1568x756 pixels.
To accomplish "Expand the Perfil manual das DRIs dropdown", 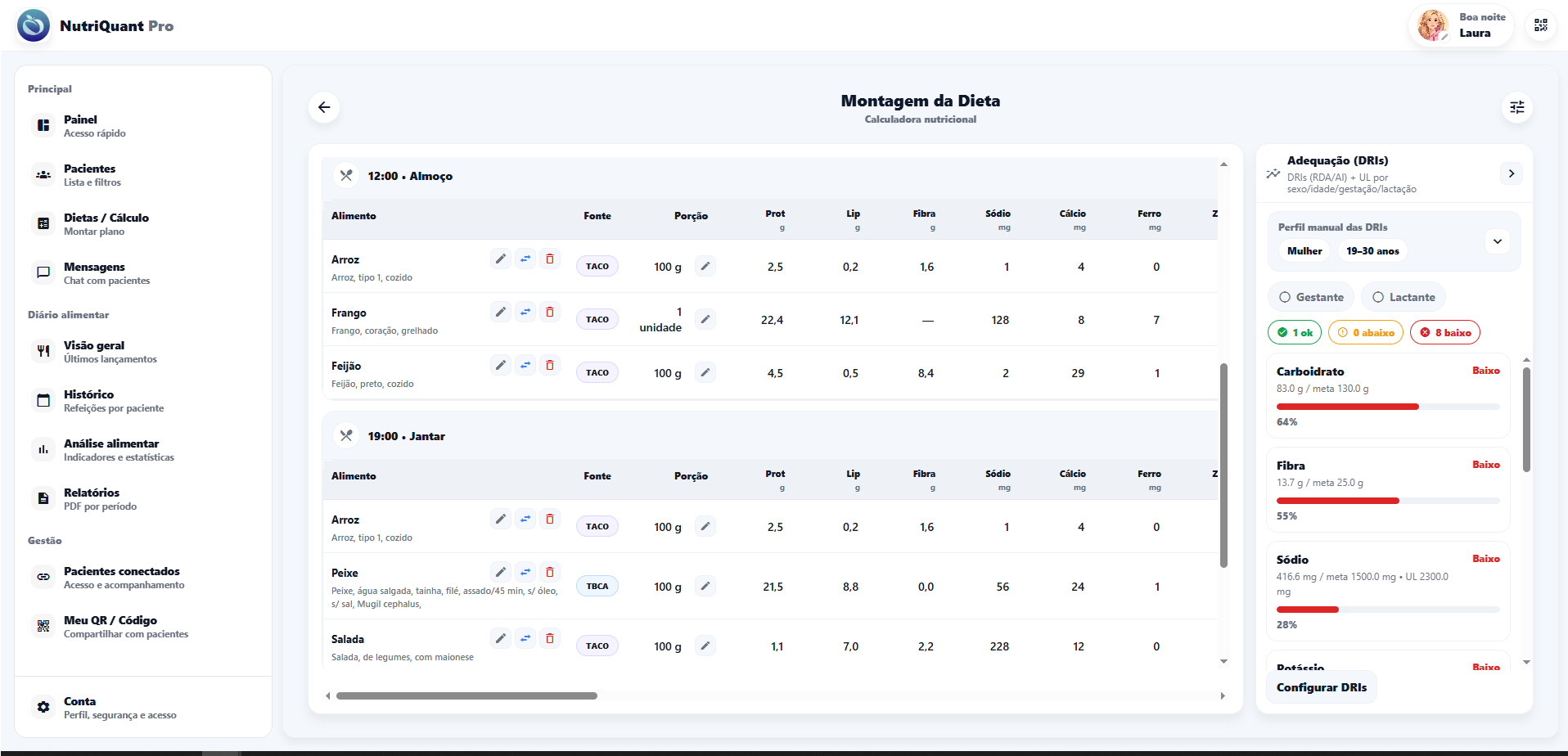I will [1497, 241].
